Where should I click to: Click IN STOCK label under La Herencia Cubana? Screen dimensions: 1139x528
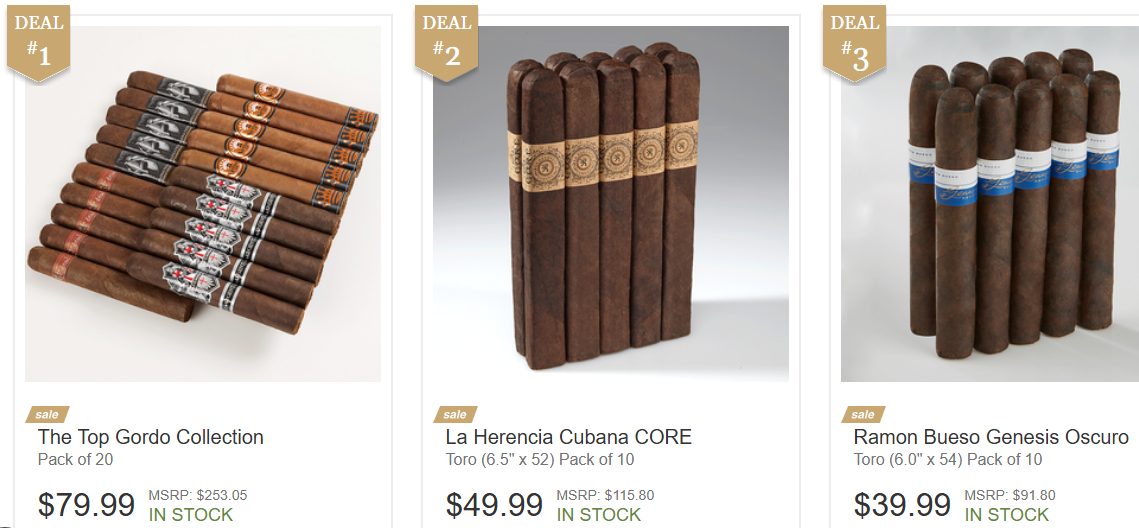[x=599, y=515]
